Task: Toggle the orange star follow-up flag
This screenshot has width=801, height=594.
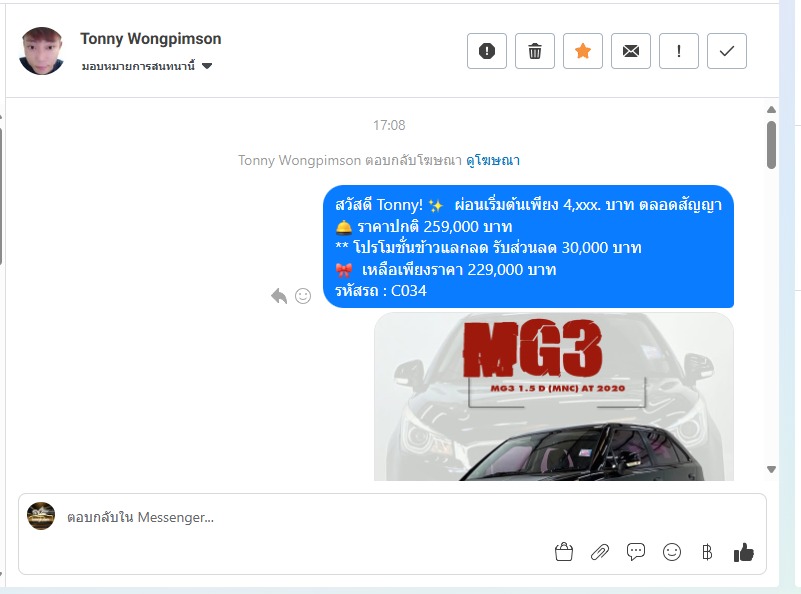Action: [583, 51]
